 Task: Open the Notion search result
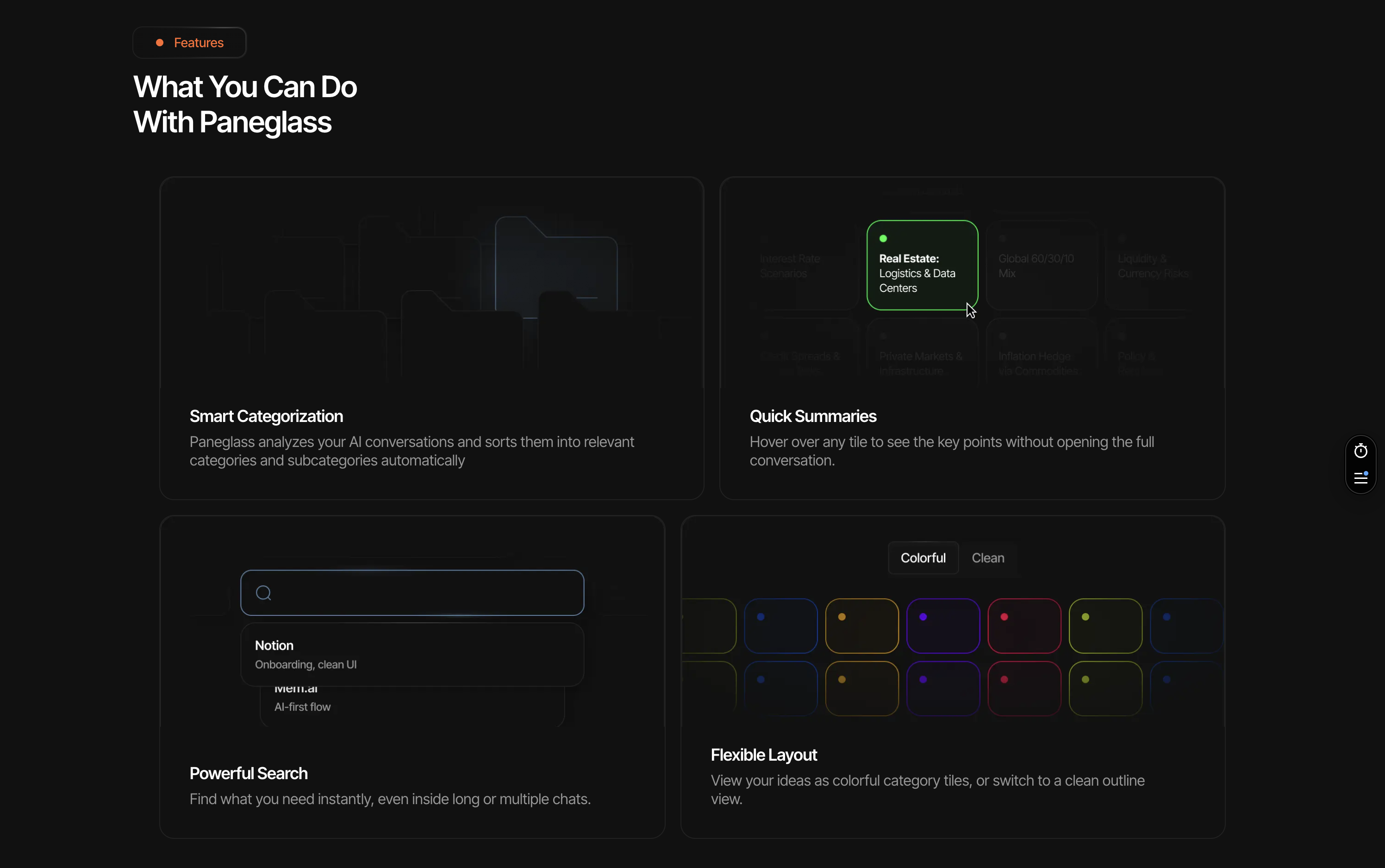point(412,654)
